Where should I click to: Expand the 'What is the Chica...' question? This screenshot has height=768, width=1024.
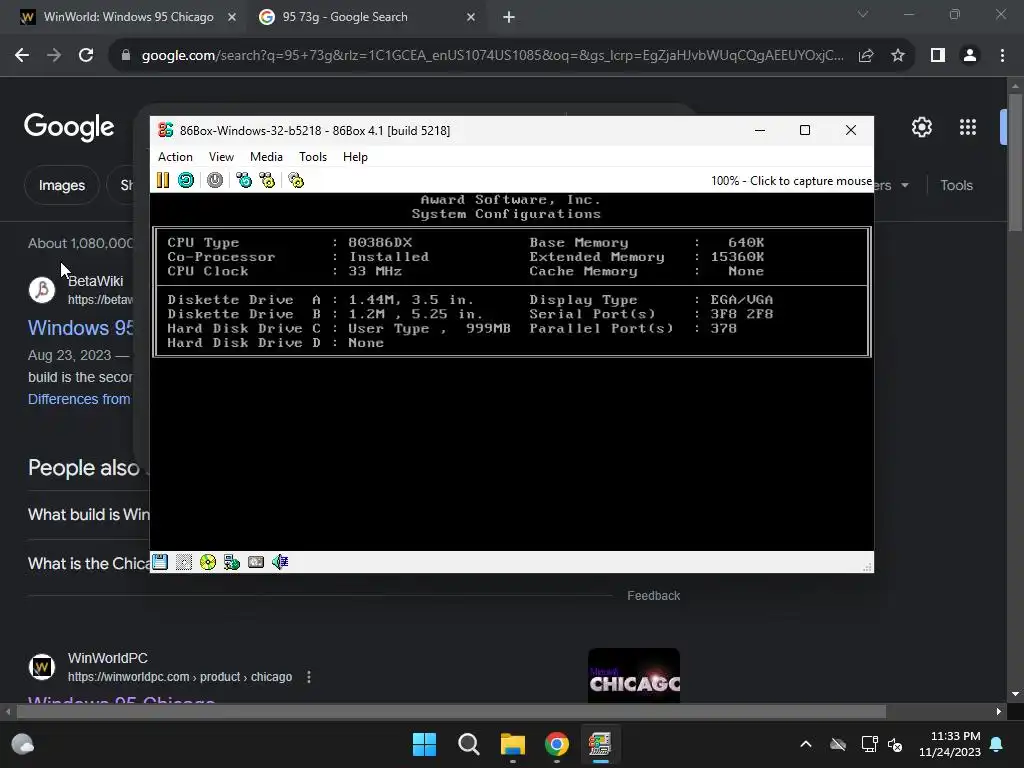[x=89, y=564]
